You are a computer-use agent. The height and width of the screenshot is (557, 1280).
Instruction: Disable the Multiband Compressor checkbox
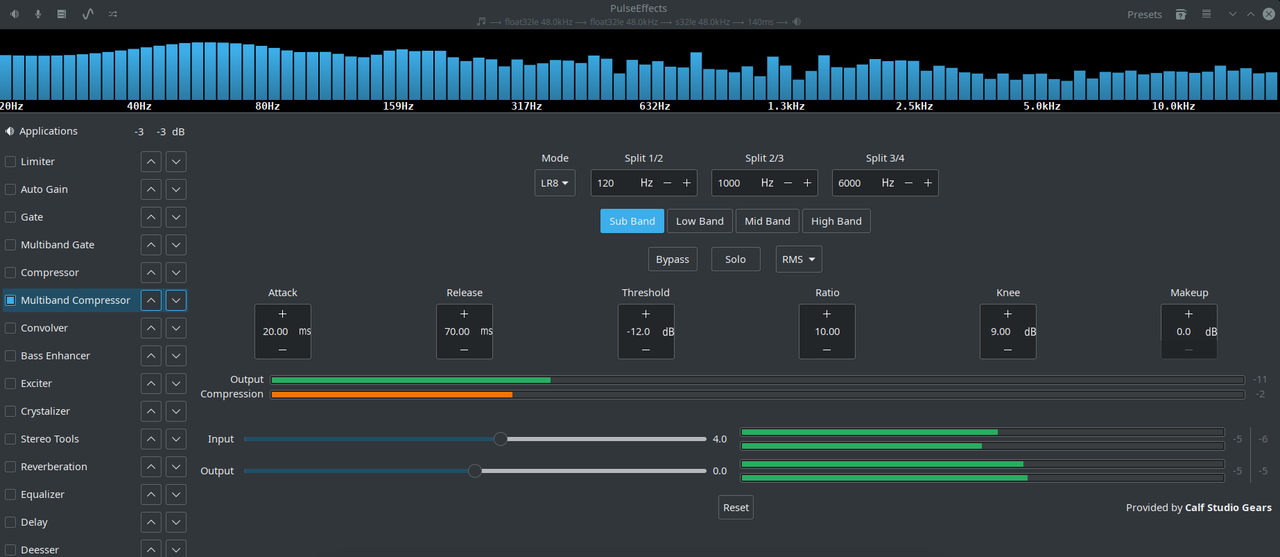tap(10, 300)
